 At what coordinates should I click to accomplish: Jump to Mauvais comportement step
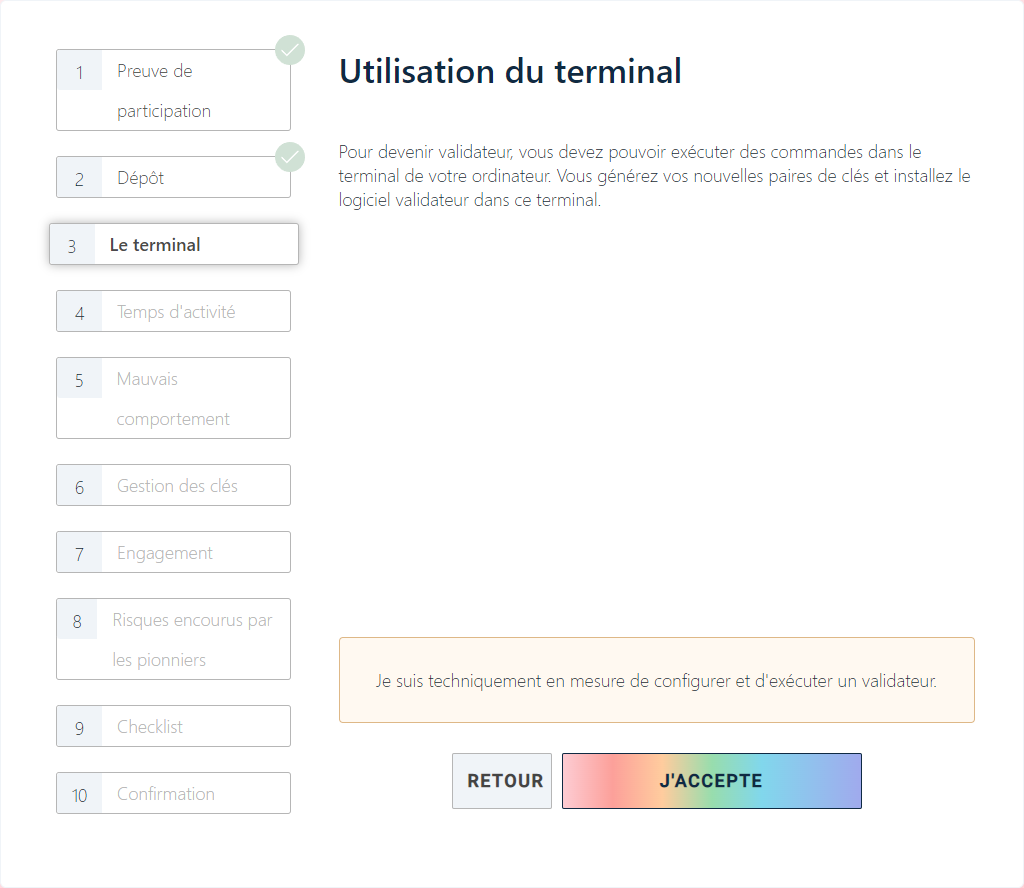tap(173, 398)
